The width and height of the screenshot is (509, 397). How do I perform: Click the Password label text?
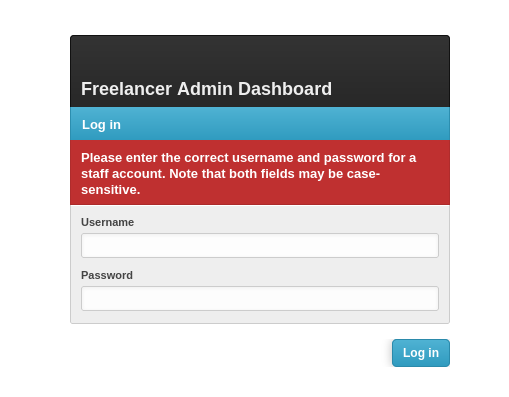coord(107,275)
